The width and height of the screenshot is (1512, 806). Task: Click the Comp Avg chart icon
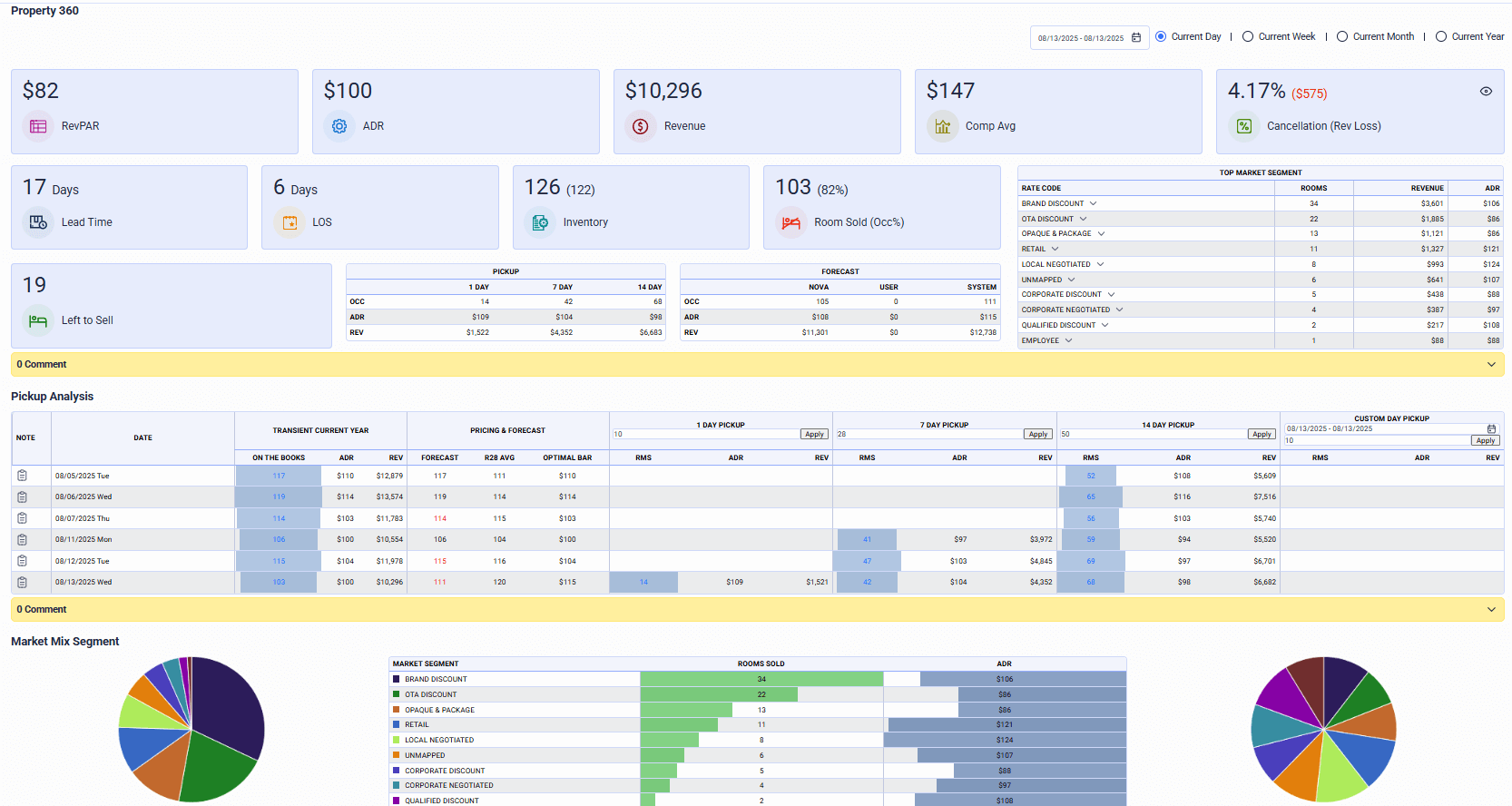click(x=942, y=127)
